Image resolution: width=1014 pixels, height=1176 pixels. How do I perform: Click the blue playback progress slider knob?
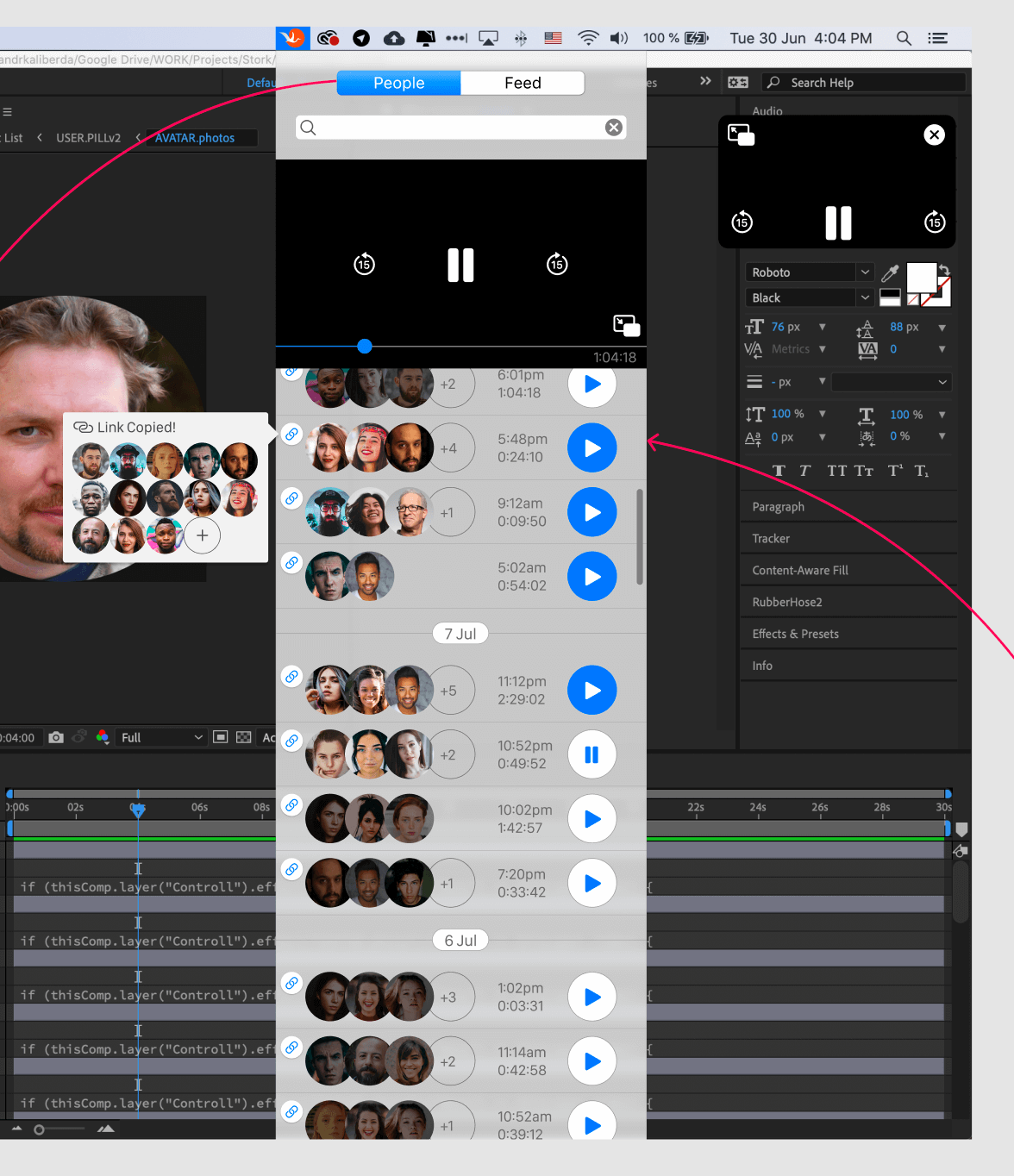[x=365, y=346]
